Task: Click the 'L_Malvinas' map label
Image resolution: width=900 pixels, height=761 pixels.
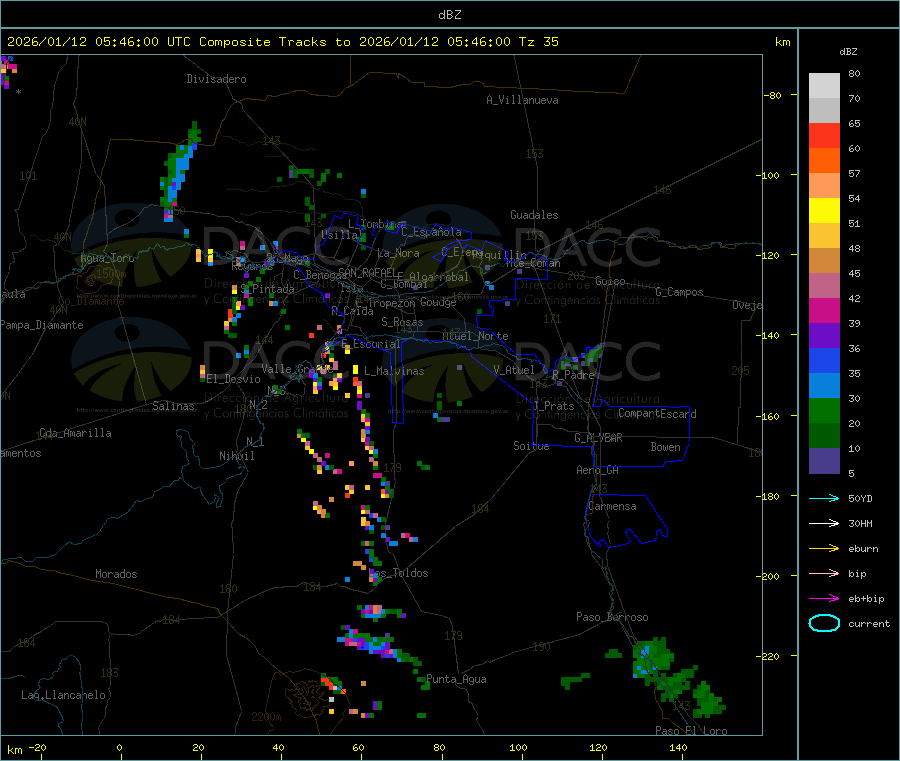Action: 394,371
